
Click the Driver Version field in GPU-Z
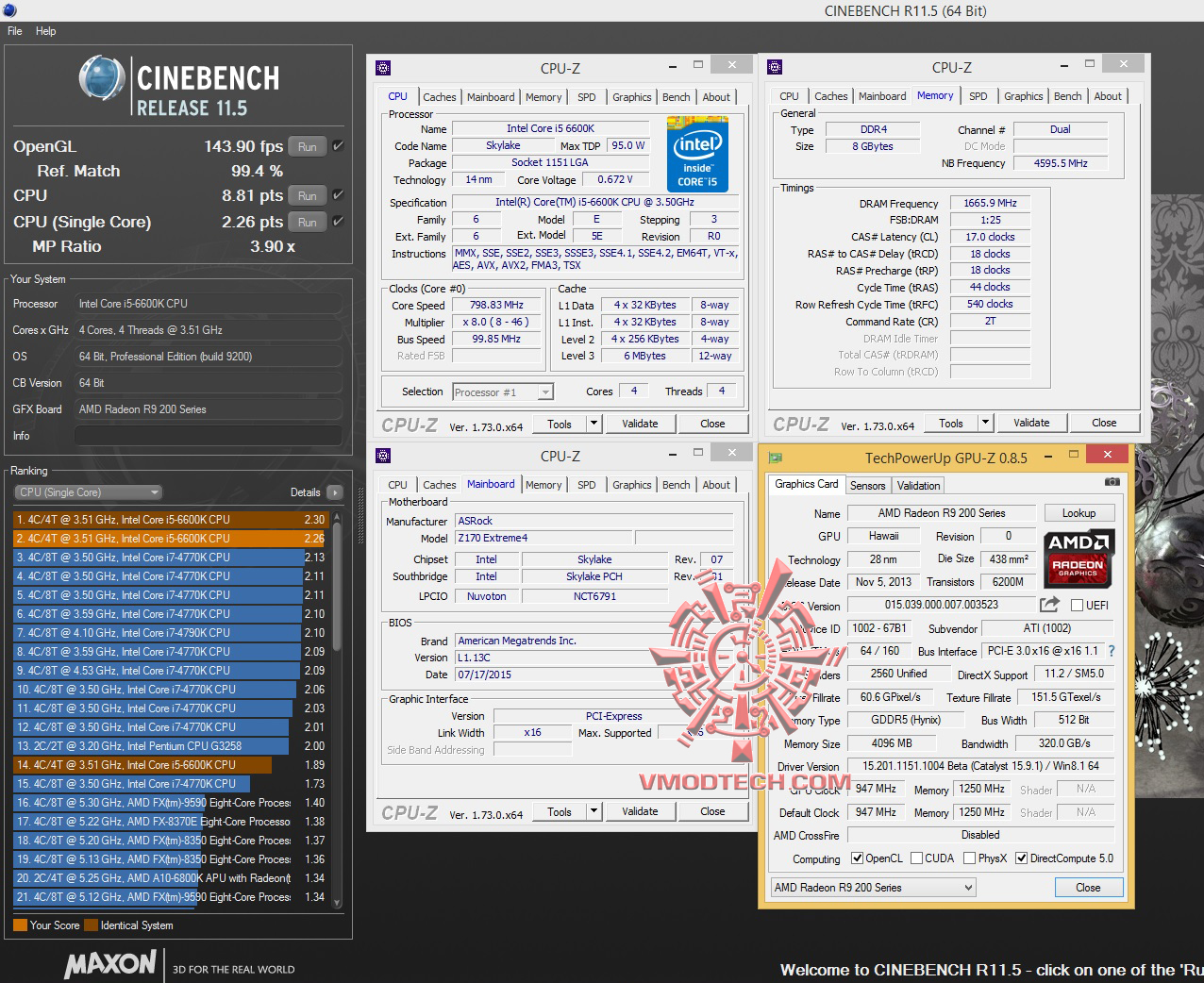980,766
